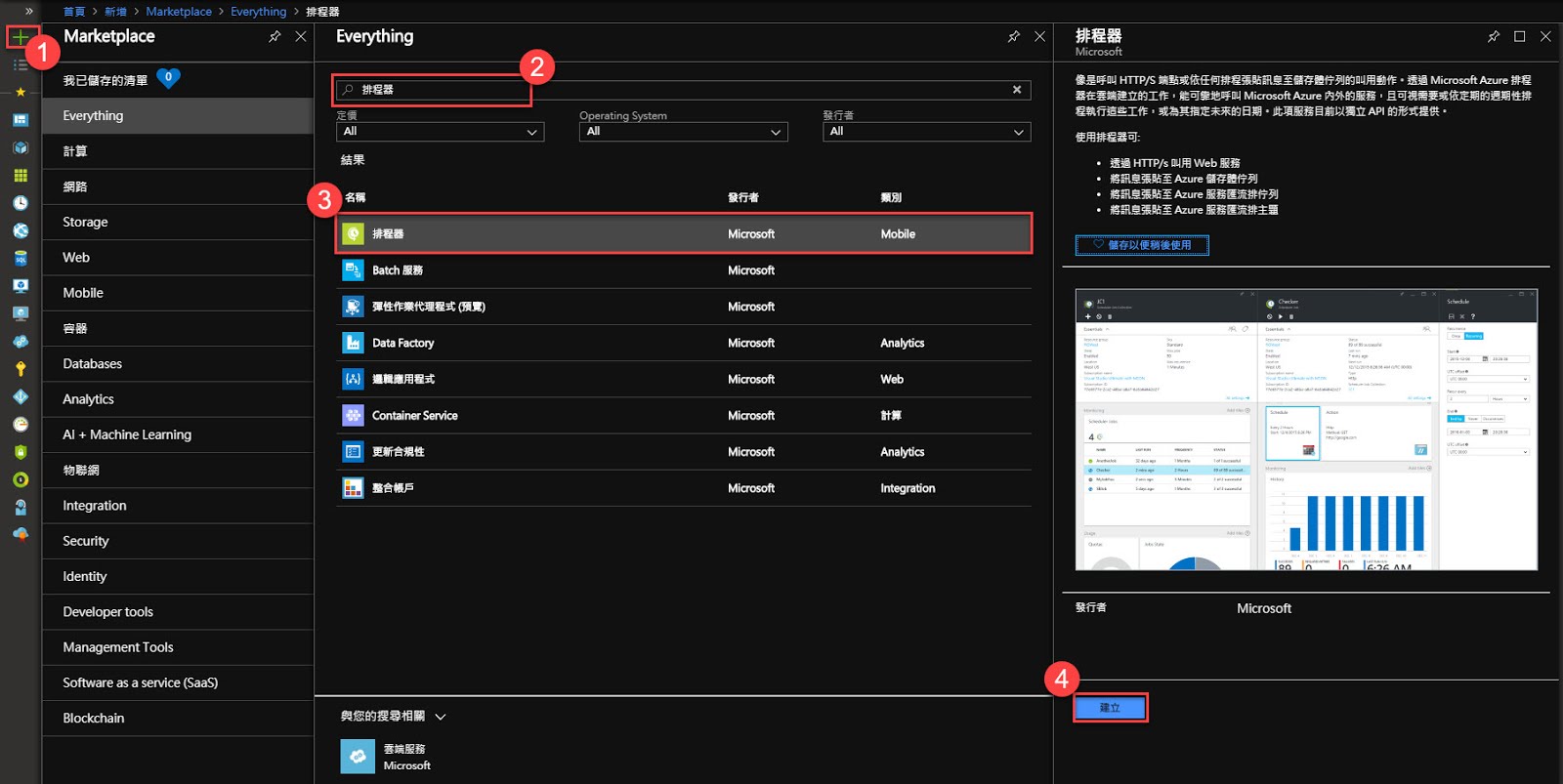1563x784 pixels.
Task: Pin the 排程器 detail blade
Action: (x=1494, y=36)
